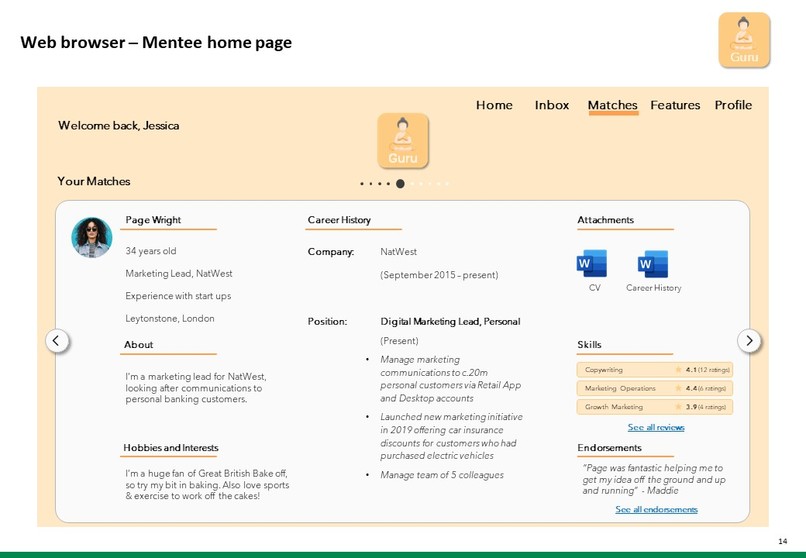Open the Features menu item
The width and height of the screenshot is (806, 558).
[x=675, y=105]
